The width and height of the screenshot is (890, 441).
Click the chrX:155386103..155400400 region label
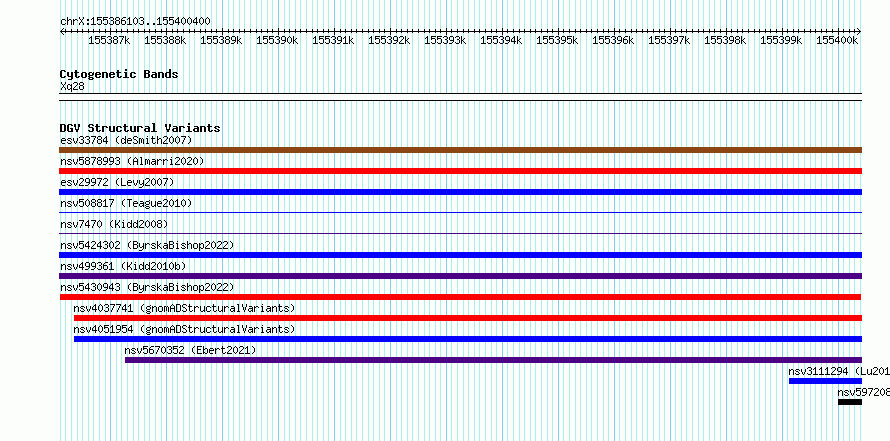point(135,22)
